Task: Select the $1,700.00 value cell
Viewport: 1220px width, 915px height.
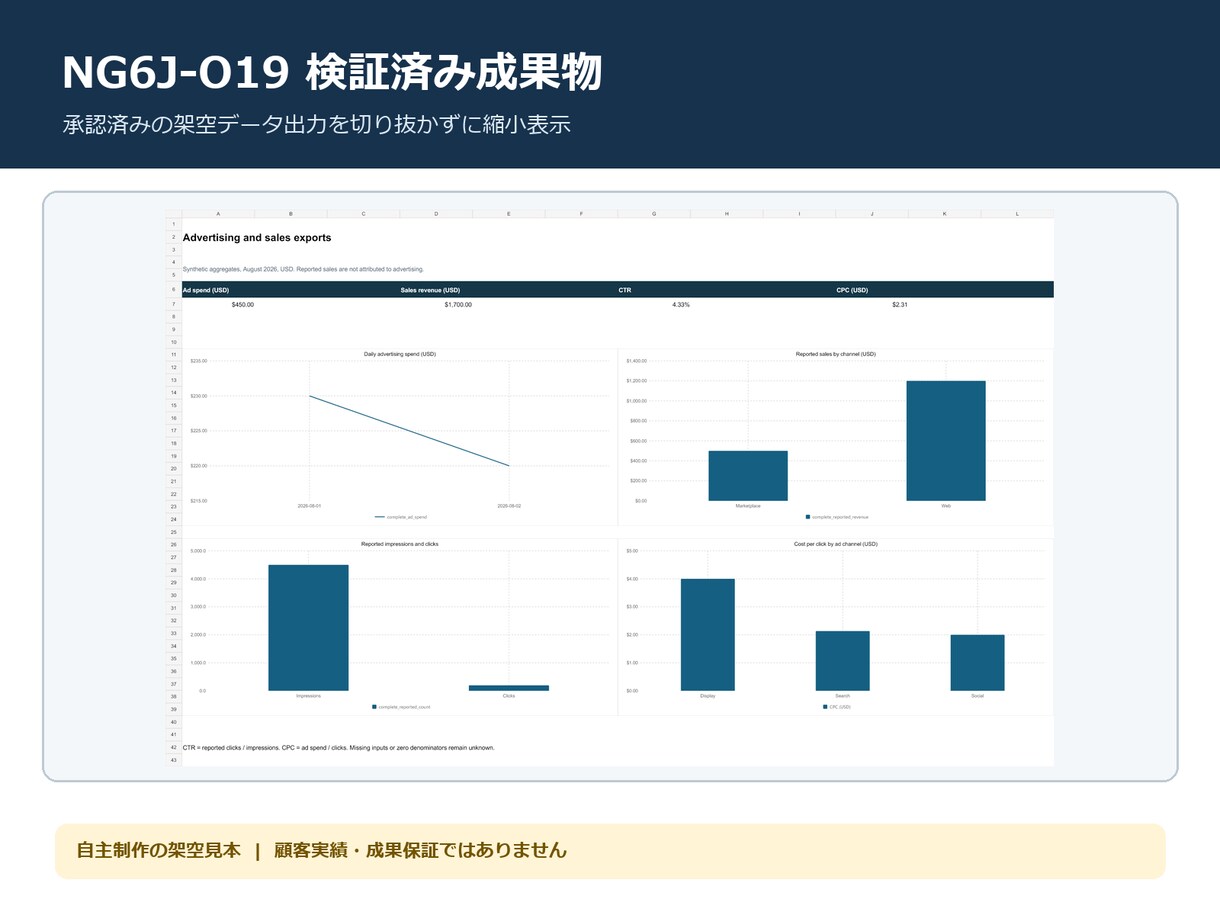Action: tap(458, 304)
